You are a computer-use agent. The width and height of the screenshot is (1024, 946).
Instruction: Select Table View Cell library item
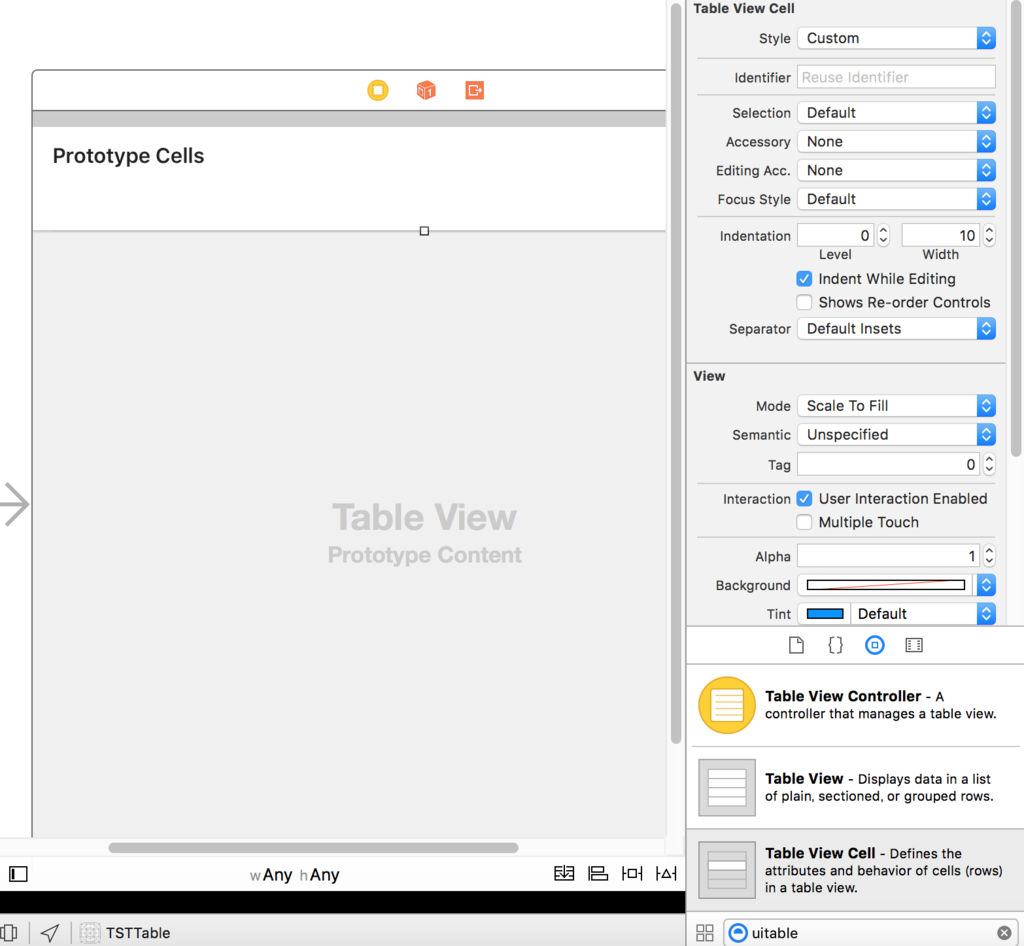856,870
